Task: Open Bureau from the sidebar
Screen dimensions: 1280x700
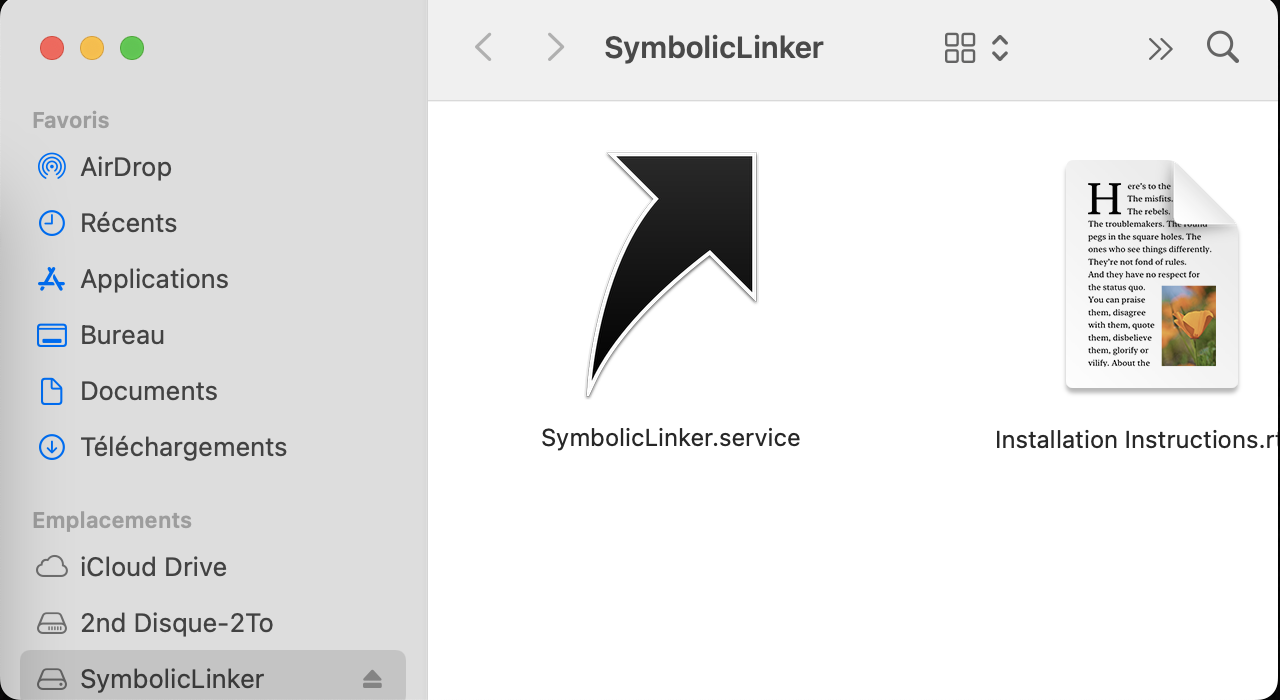Action: [122, 335]
